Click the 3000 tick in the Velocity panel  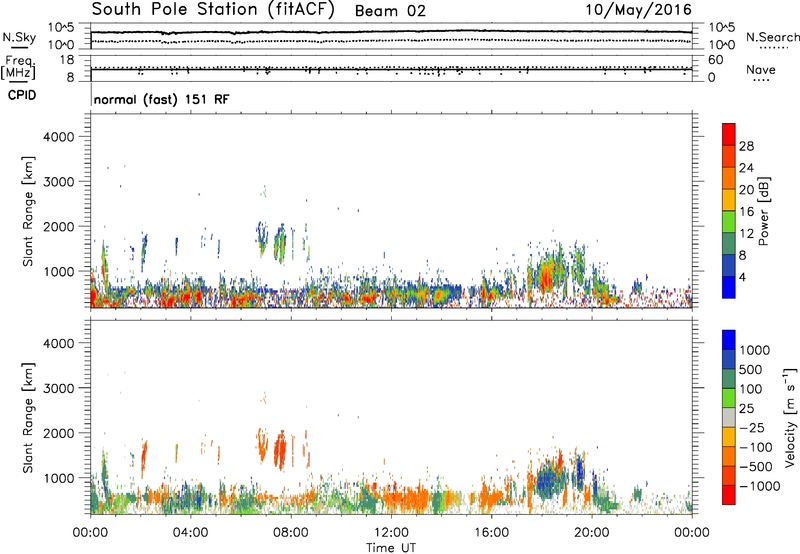coord(58,388)
